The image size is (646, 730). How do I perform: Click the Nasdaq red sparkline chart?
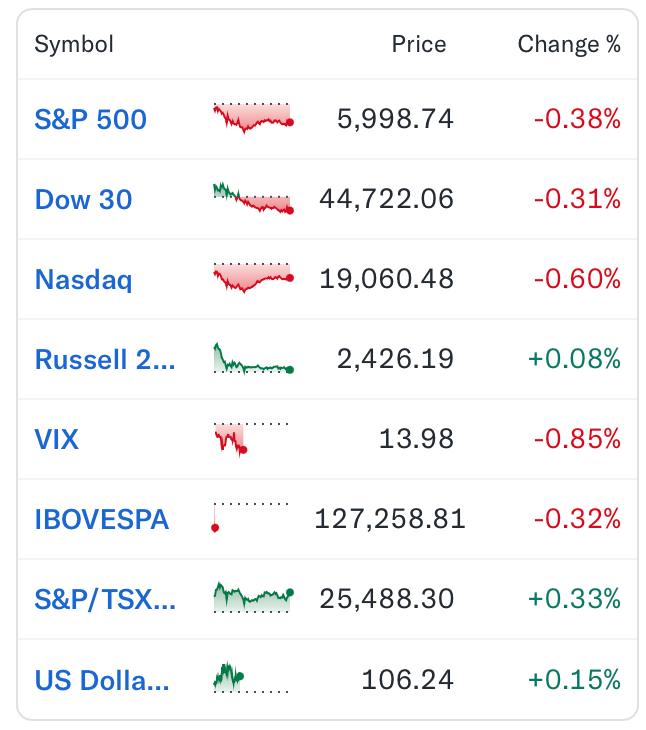point(253,278)
